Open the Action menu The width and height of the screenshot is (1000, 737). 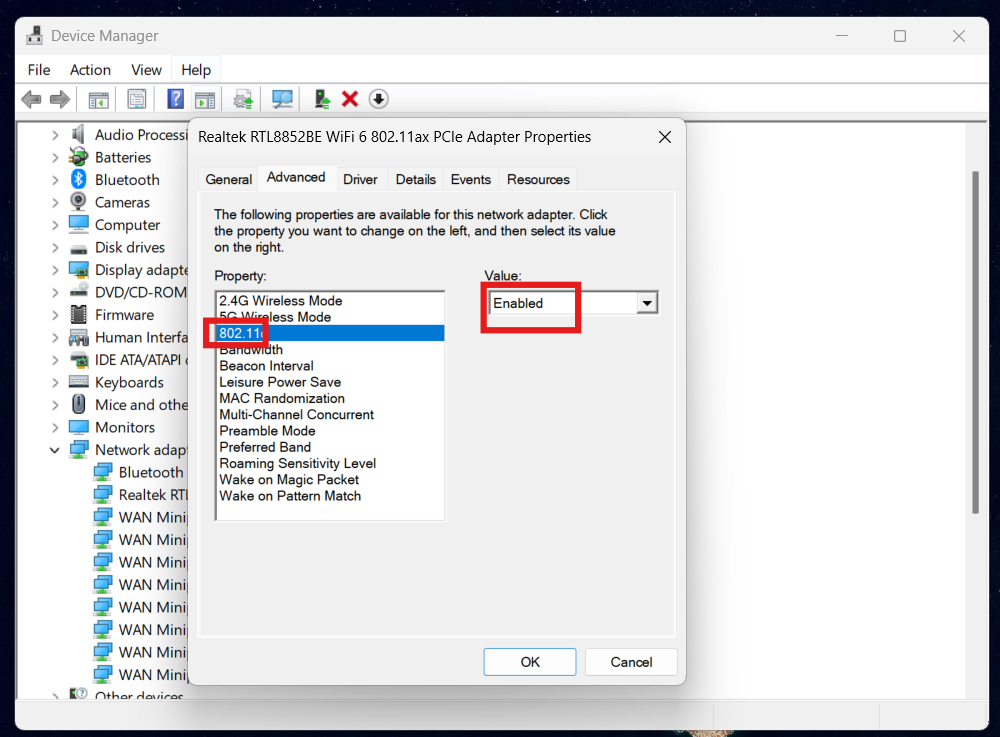pyautogui.click(x=91, y=69)
